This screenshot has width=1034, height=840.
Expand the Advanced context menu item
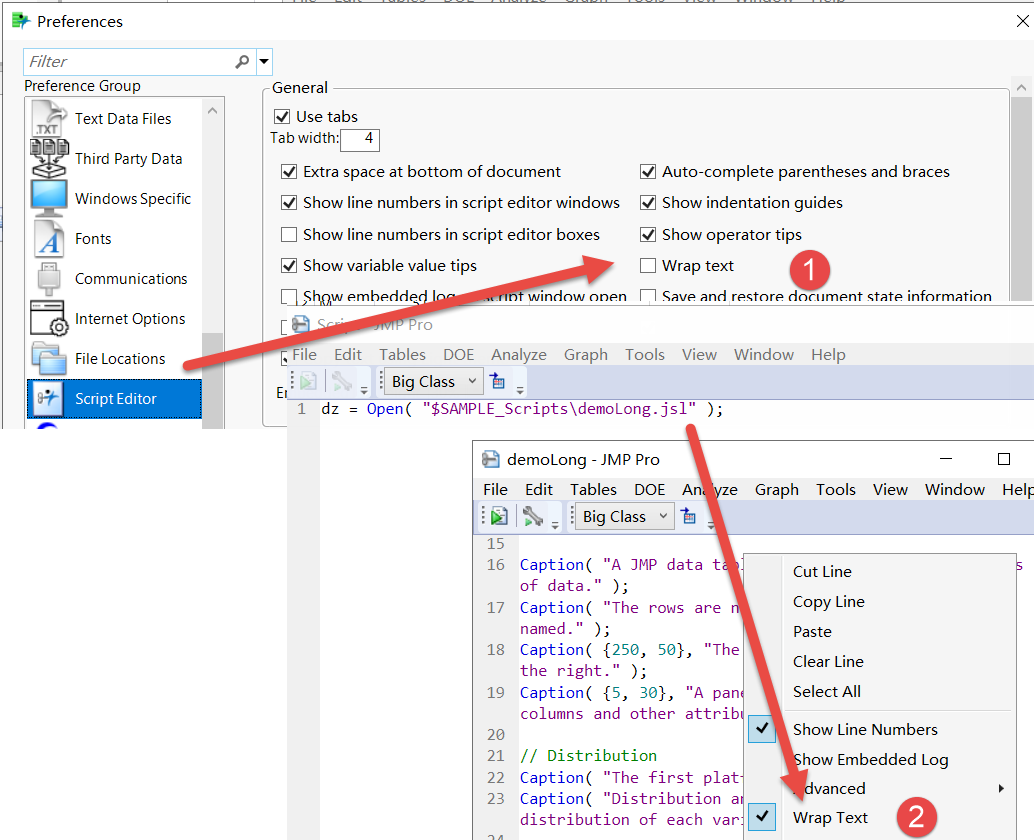(x=827, y=788)
